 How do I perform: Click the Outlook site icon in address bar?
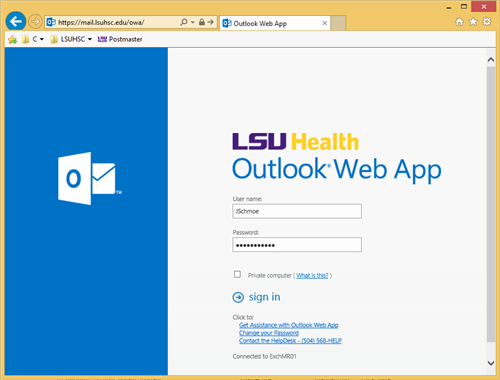(51, 22)
